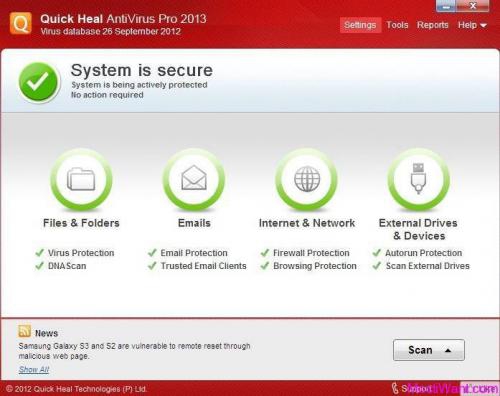
Task: Click the Virus database date text
Action: tap(111, 32)
